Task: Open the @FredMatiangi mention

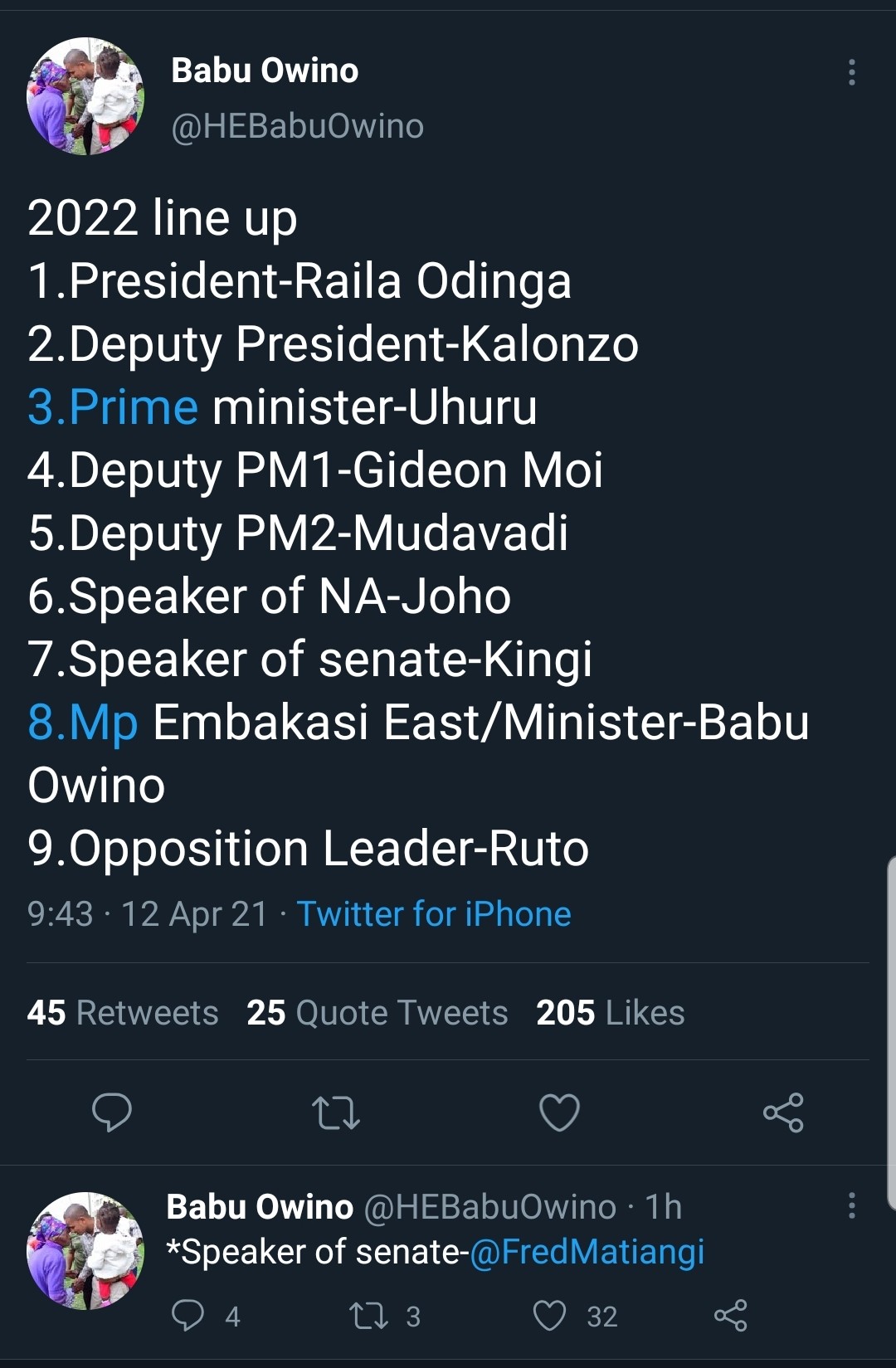Action: 587,1252
